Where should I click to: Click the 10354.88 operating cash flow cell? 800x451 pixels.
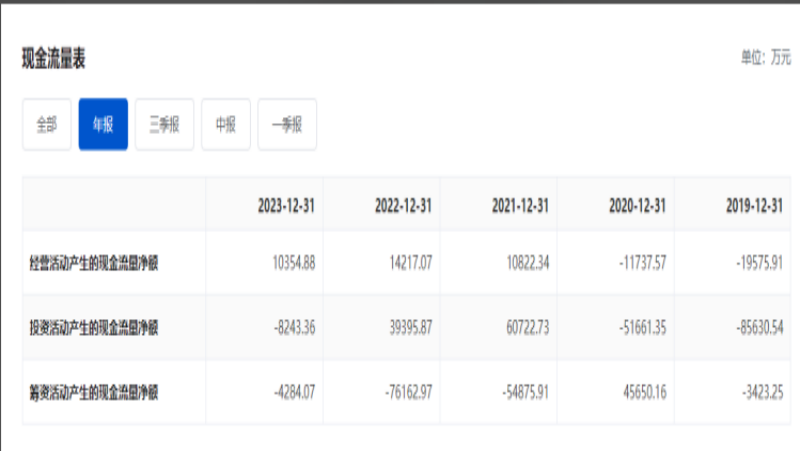point(293,264)
